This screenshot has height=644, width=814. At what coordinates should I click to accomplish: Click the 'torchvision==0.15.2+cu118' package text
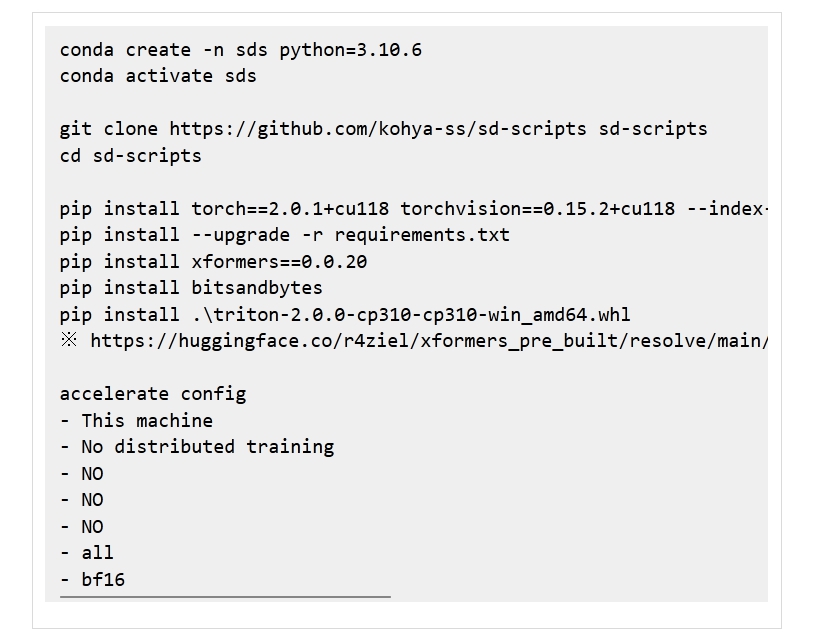pyautogui.click(x=538, y=209)
